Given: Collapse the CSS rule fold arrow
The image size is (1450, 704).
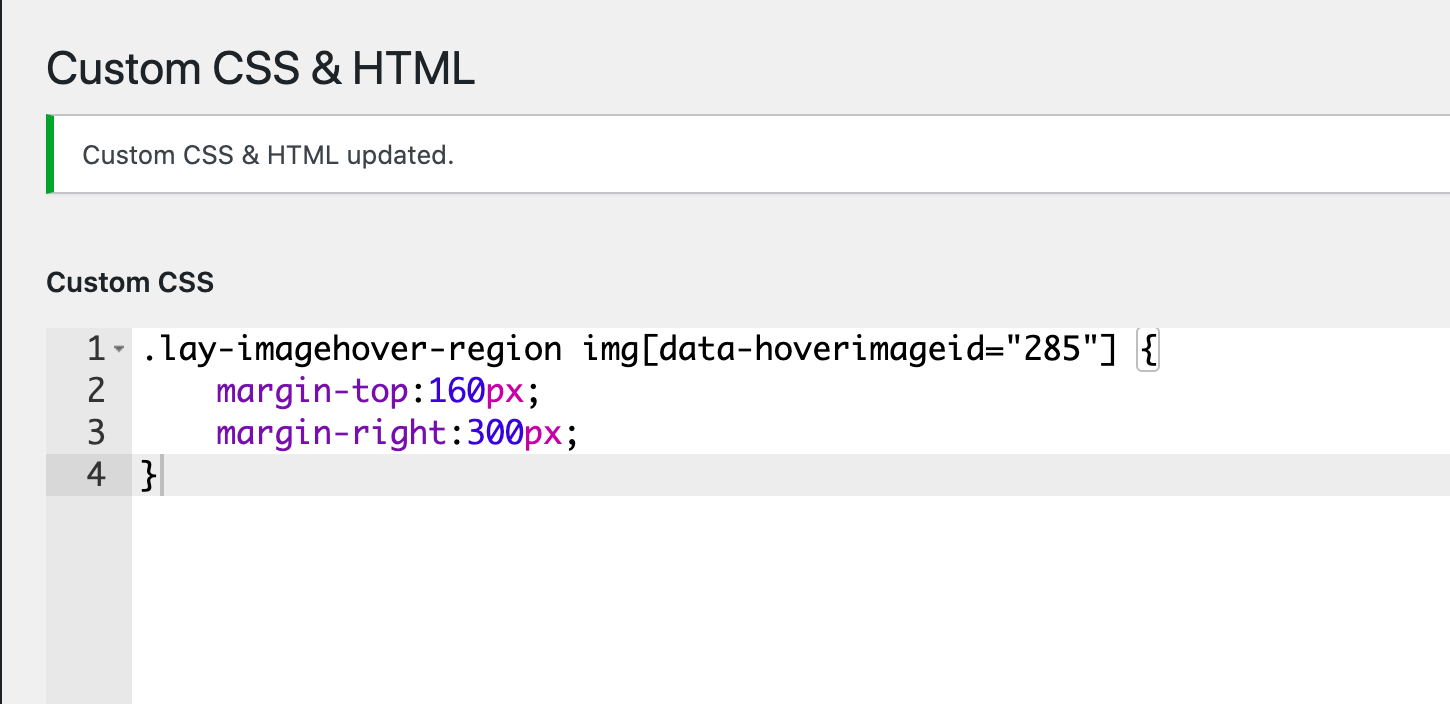Looking at the screenshot, I should tap(119, 350).
